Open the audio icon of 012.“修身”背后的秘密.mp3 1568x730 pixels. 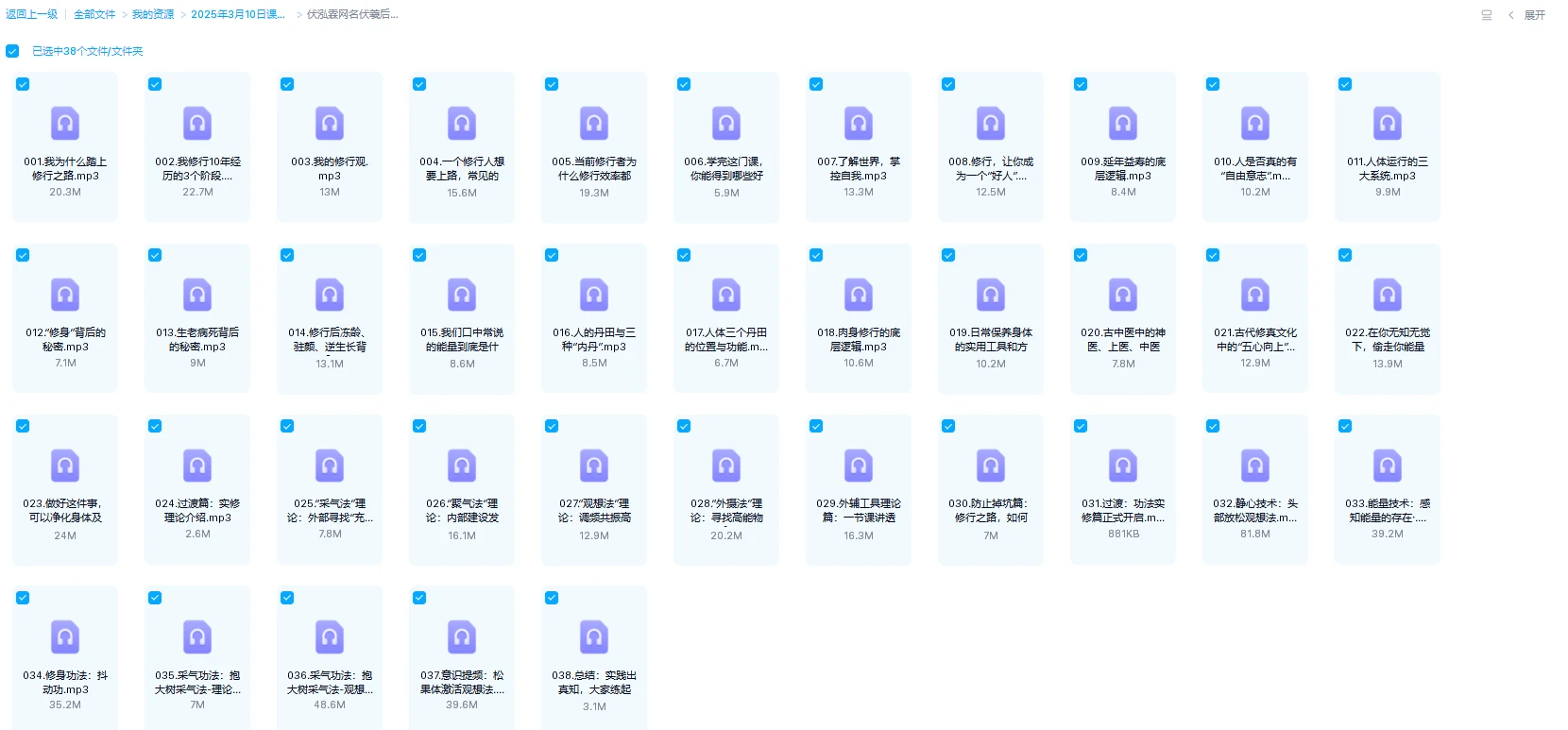click(x=65, y=295)
